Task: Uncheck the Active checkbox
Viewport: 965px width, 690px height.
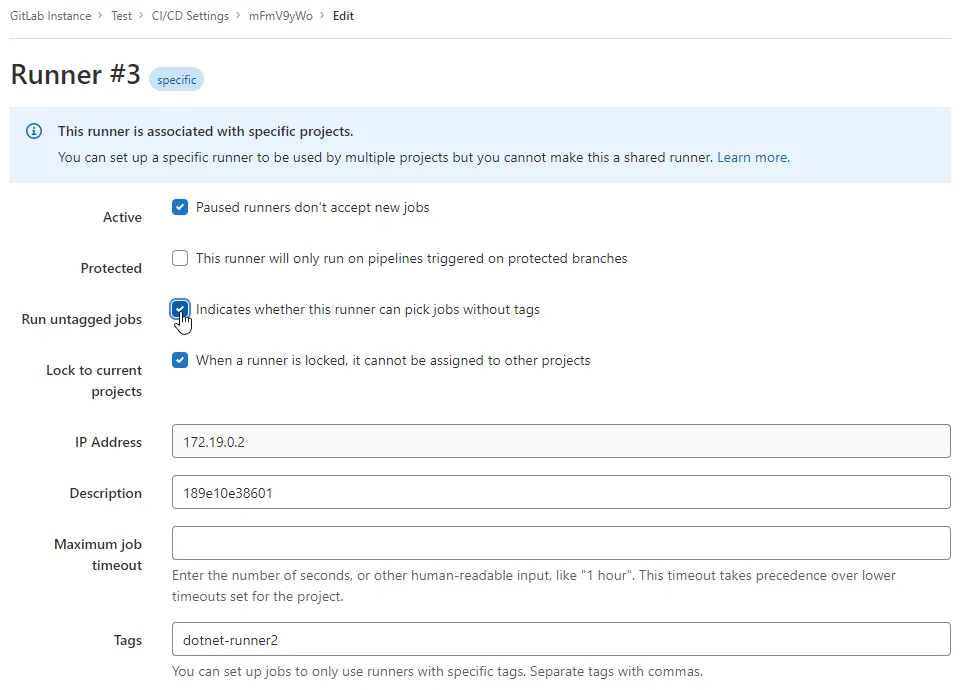Action: click(180, 207)
